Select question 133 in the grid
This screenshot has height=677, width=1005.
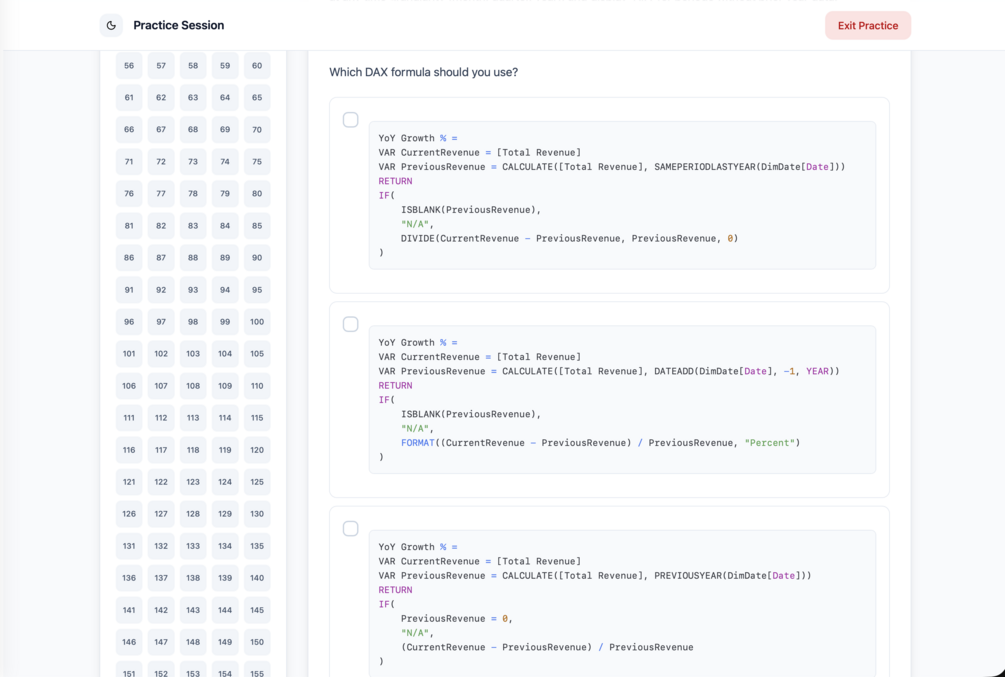(x=193, y=546)
